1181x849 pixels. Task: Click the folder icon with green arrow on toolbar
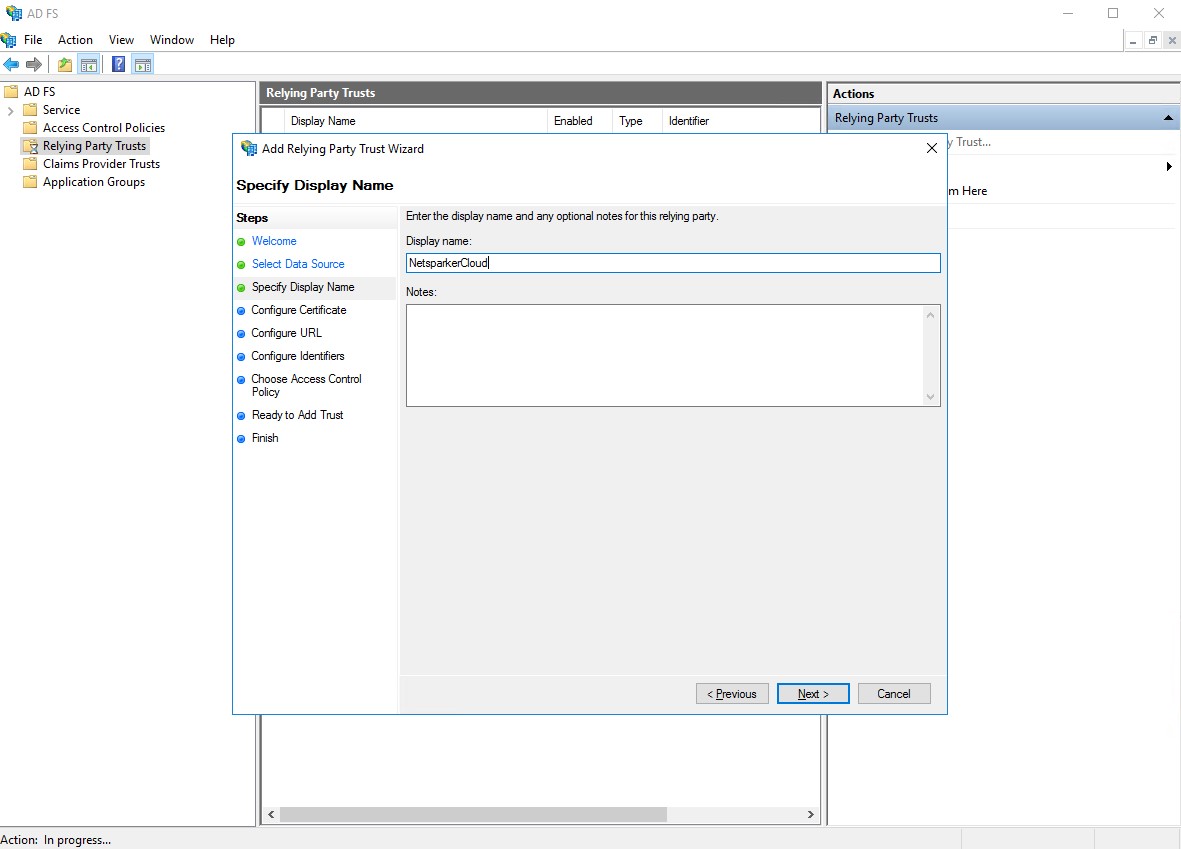point(63,63)
